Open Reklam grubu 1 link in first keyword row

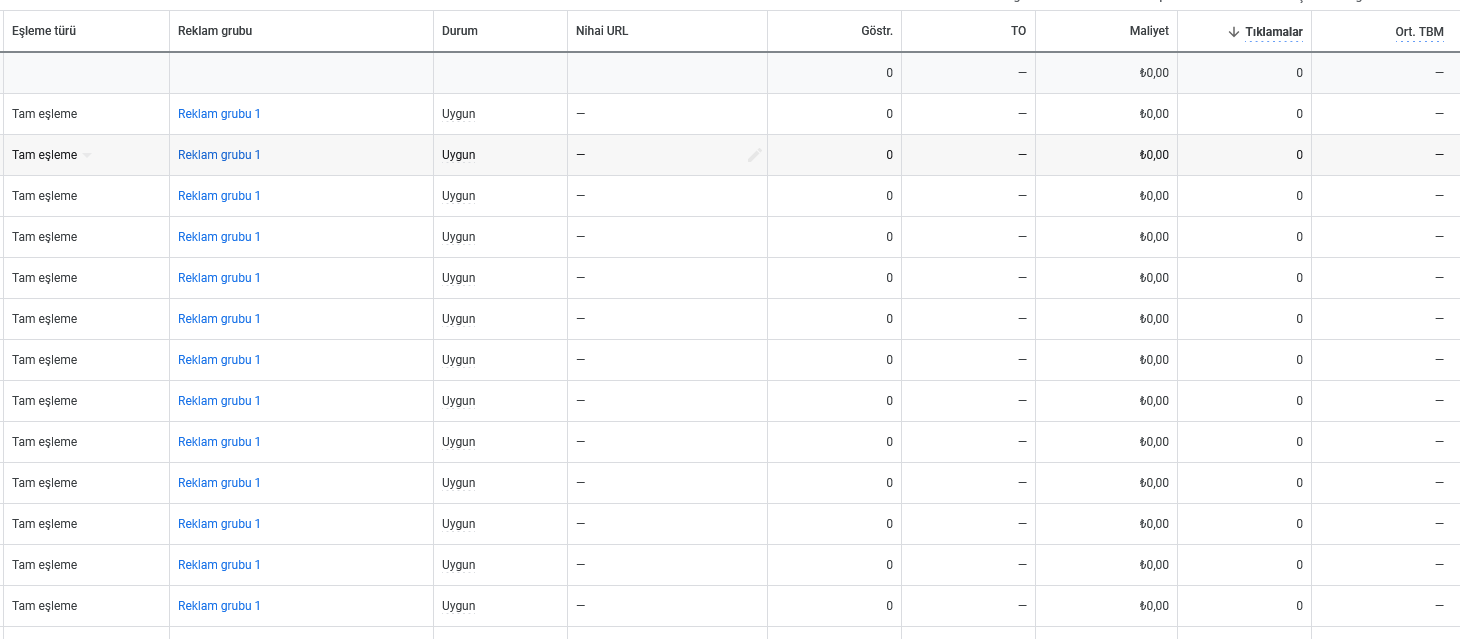[x=219, y=114]
